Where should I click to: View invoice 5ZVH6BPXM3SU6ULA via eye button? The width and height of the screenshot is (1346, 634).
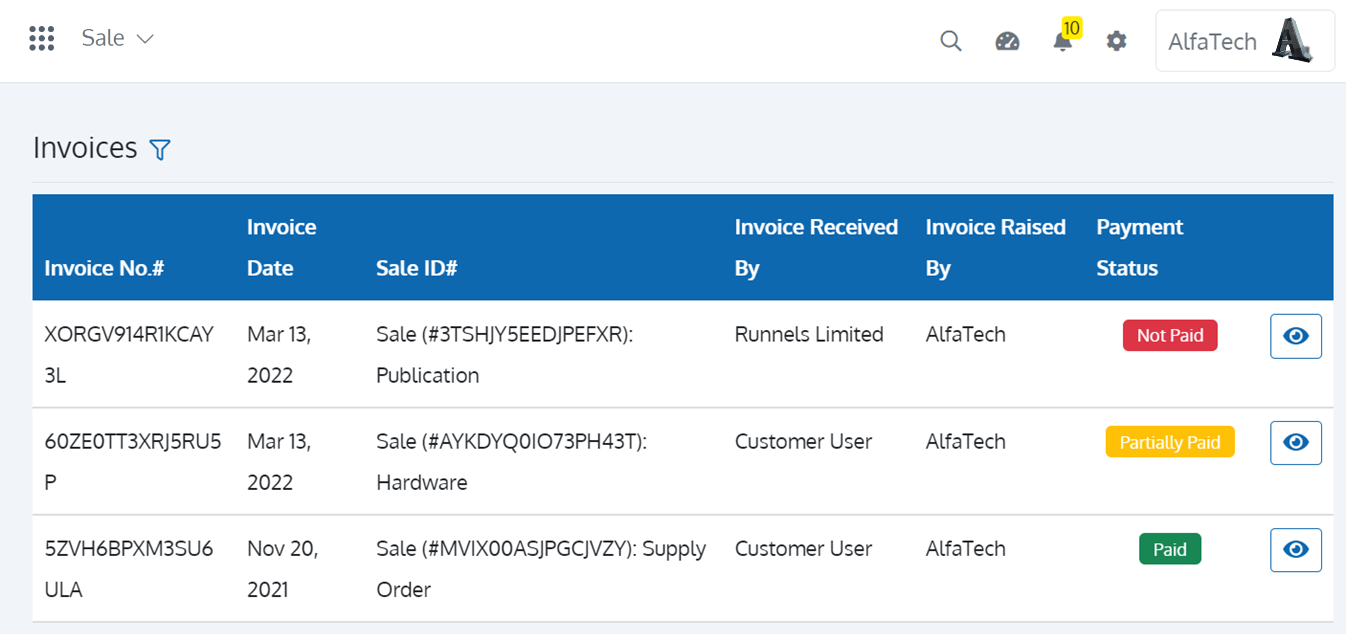[1296, 550]
